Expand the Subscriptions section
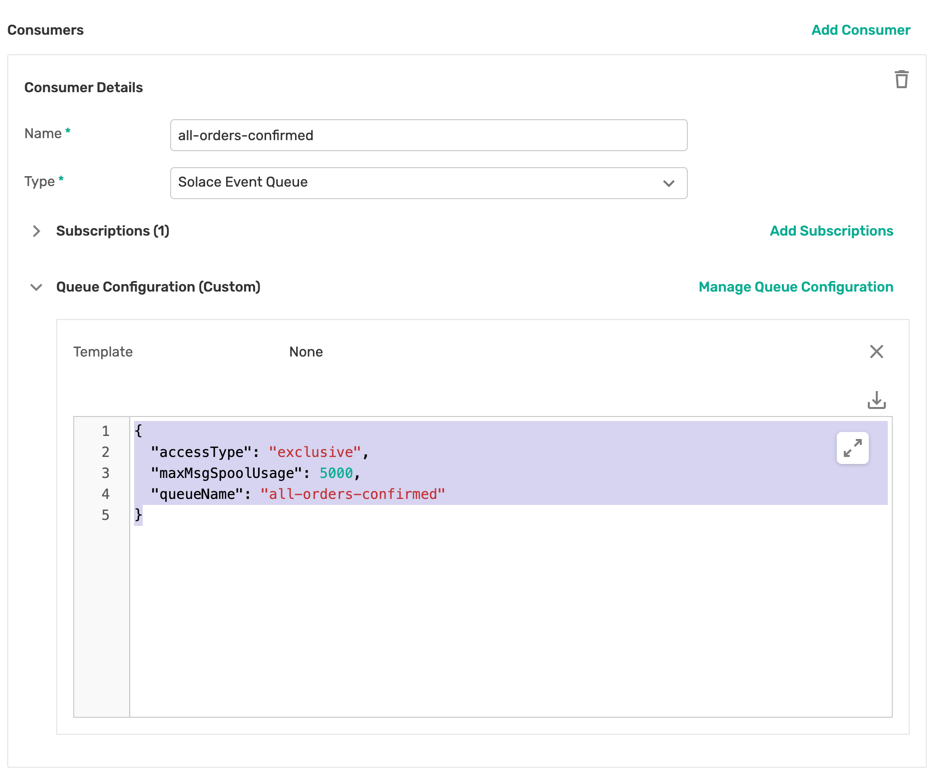932x776 pixels. (36, 230)
